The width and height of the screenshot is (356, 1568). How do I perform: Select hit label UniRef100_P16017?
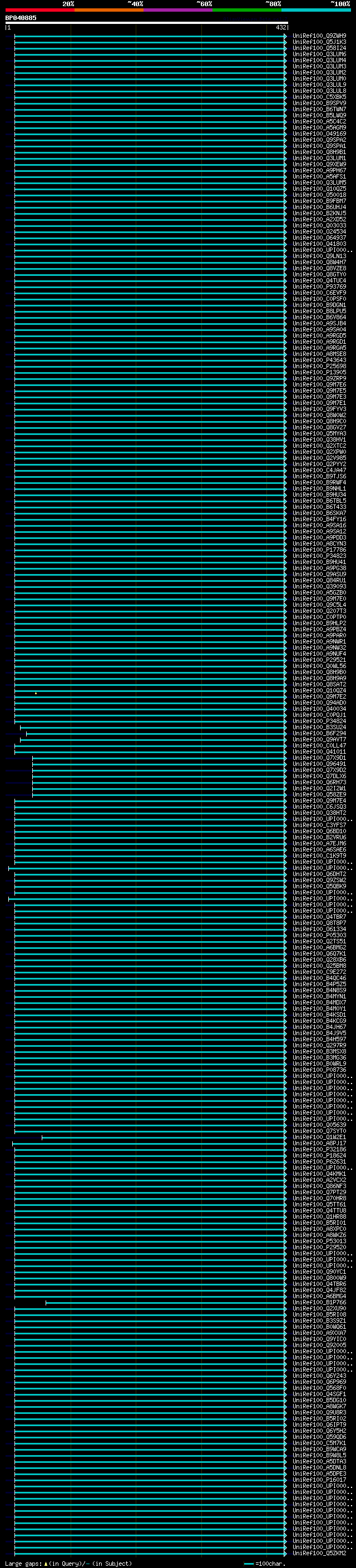coord(319,1480)
